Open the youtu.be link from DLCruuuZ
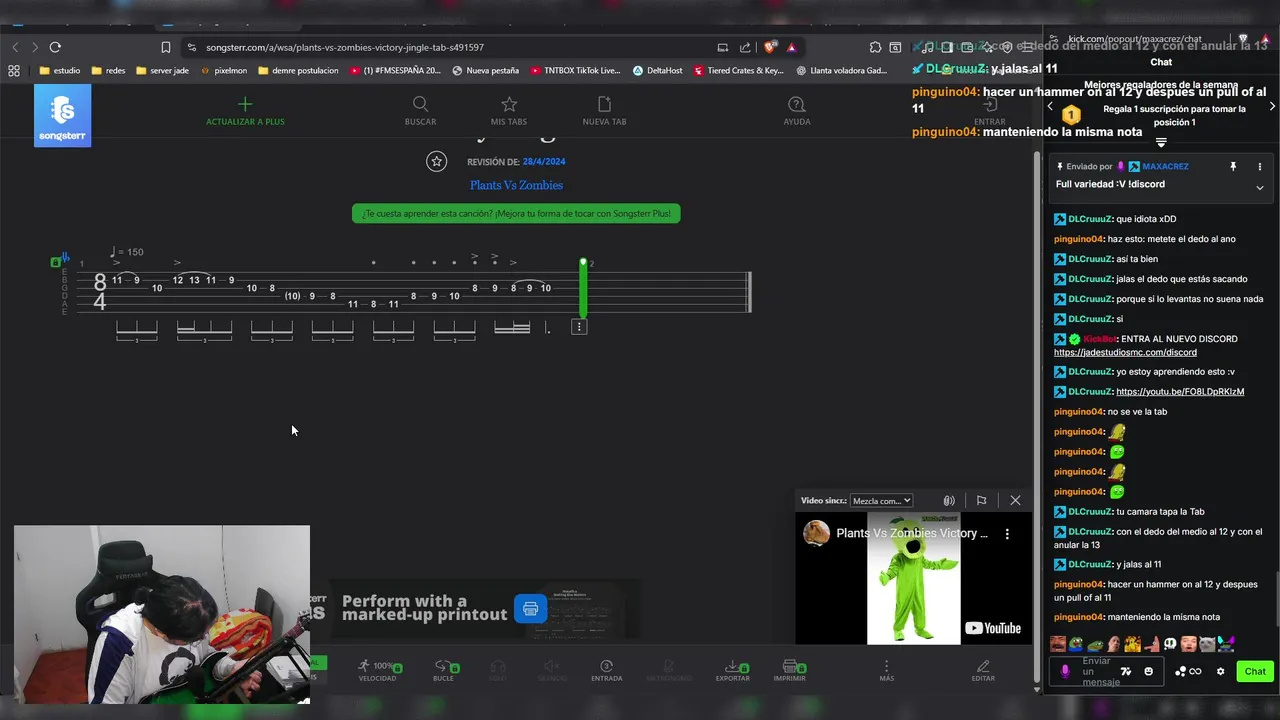 1180,392
